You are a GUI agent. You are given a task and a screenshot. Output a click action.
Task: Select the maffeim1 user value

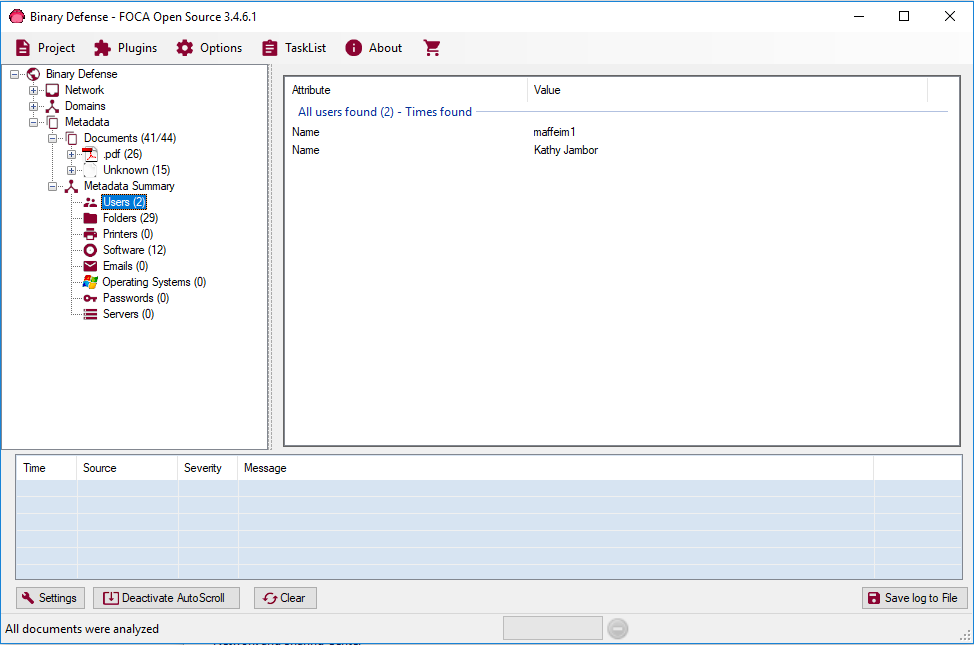click(x=555, y=132)
